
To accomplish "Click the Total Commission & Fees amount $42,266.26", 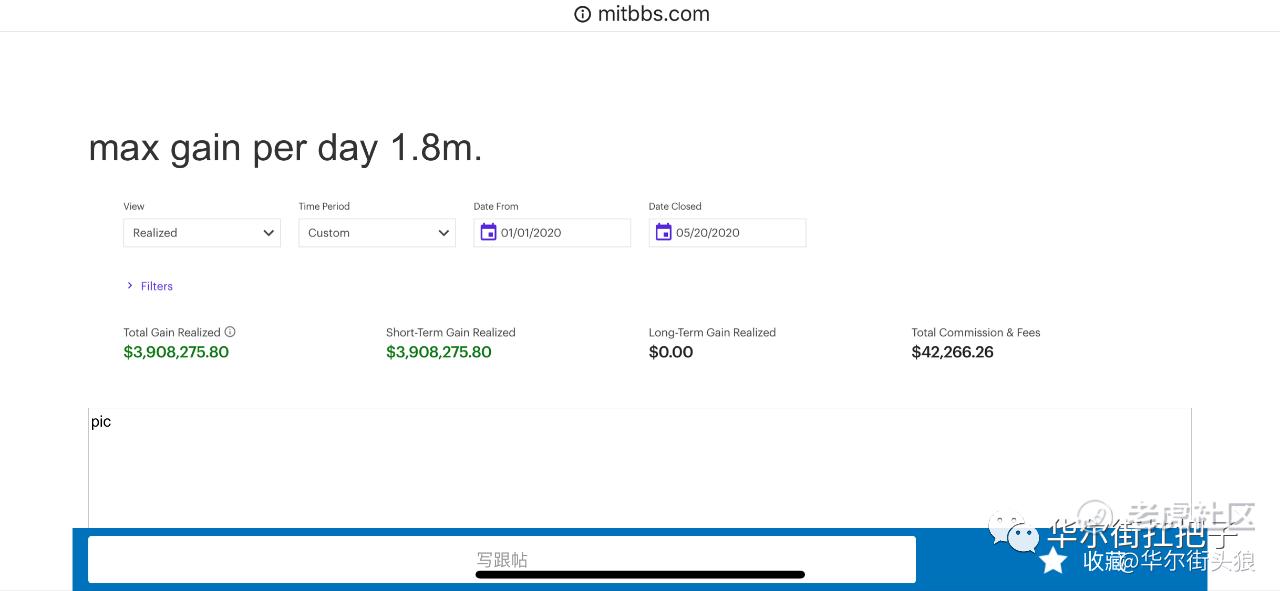I will [x=952, y=352].
